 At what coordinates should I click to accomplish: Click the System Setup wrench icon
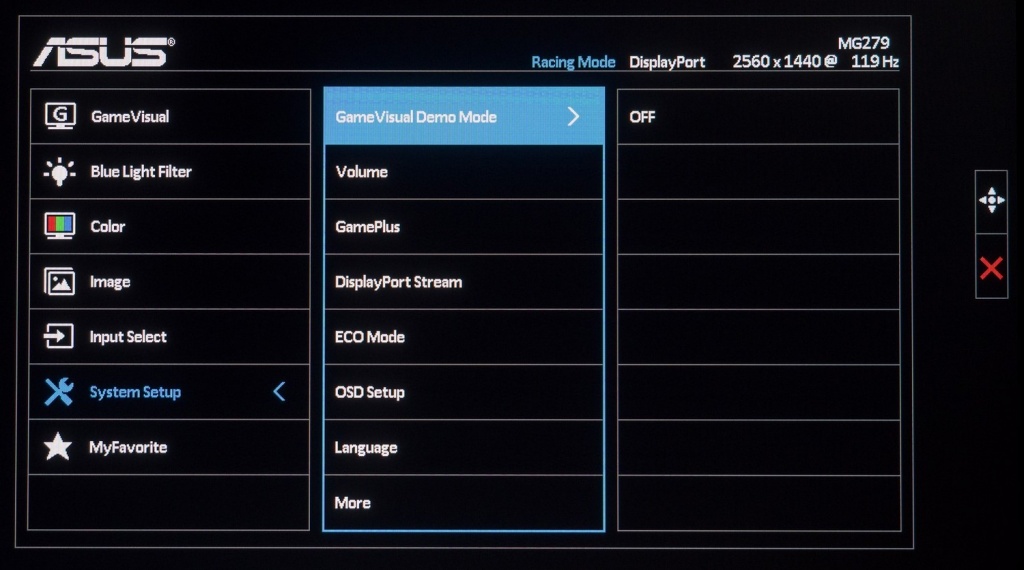(x=59, y=392)
